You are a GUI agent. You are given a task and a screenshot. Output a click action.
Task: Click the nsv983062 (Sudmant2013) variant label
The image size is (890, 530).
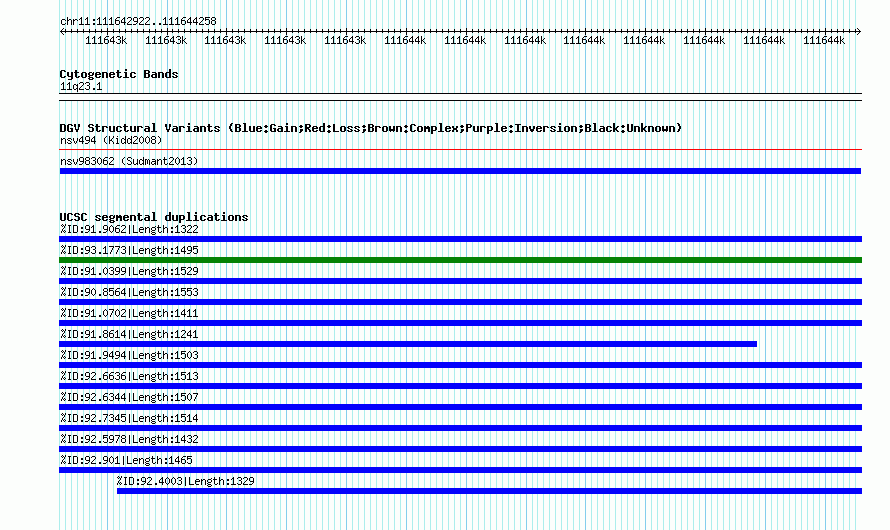129,161
